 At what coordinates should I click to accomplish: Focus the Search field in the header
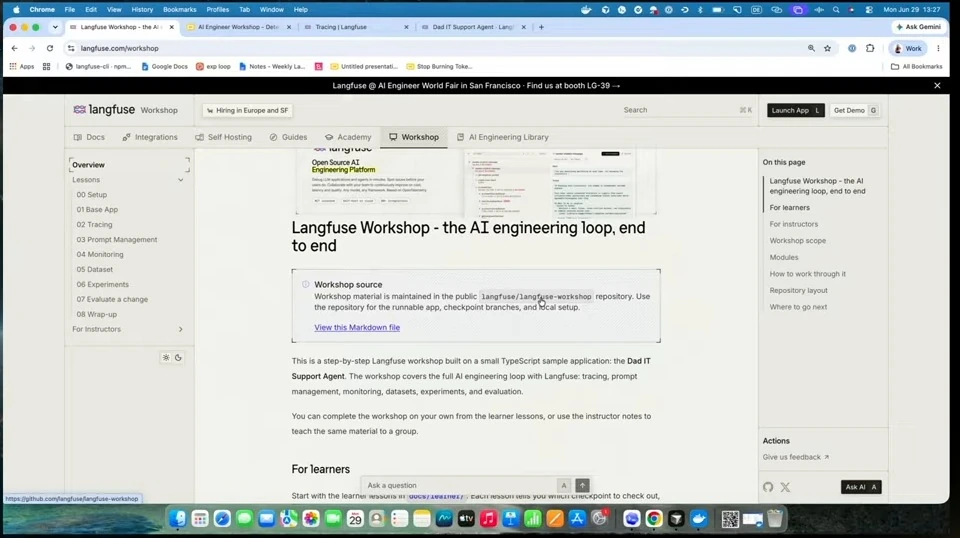tap(687, 110)
